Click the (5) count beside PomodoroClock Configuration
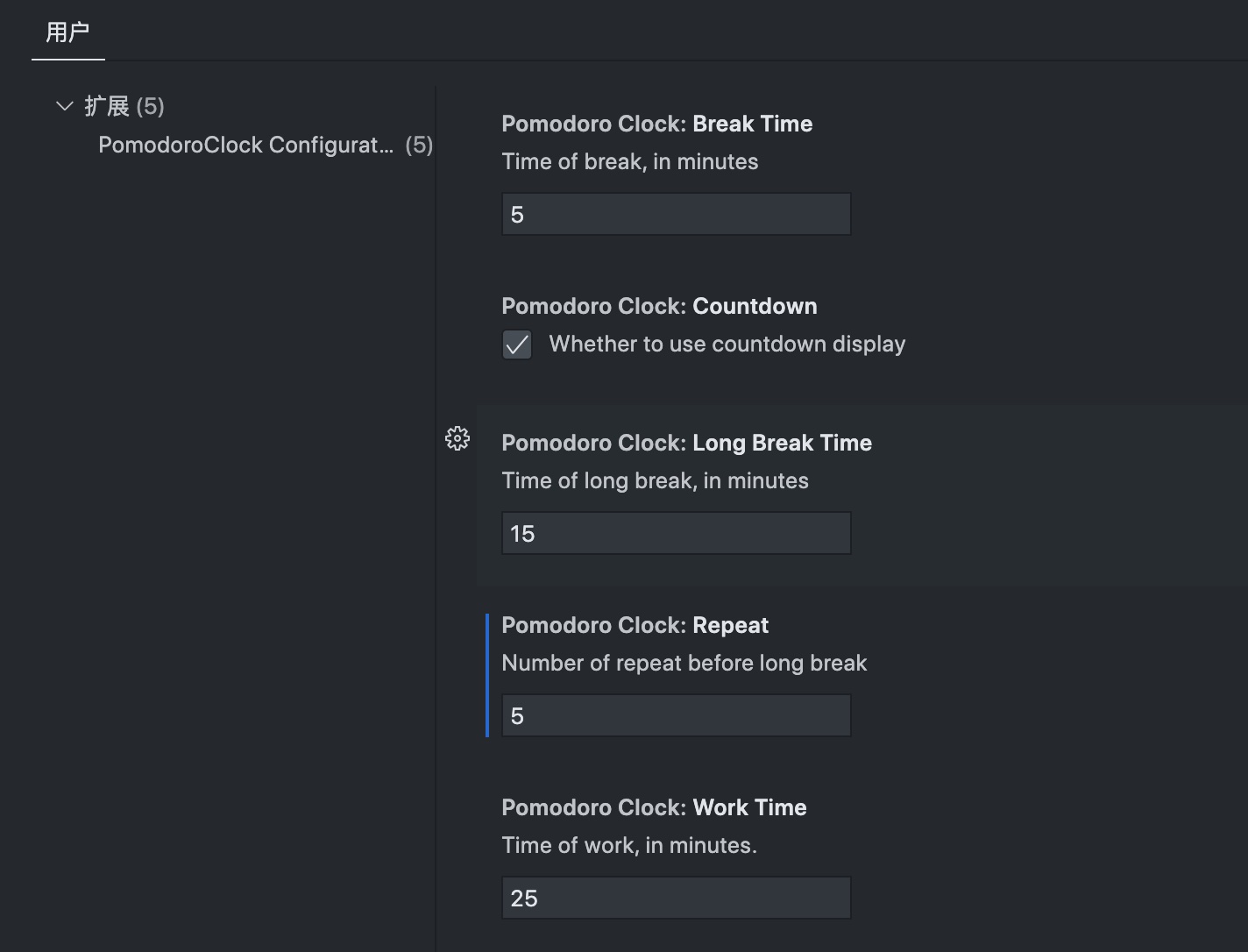This screenshot has height=952, width=1248. [x=419, y=145]
